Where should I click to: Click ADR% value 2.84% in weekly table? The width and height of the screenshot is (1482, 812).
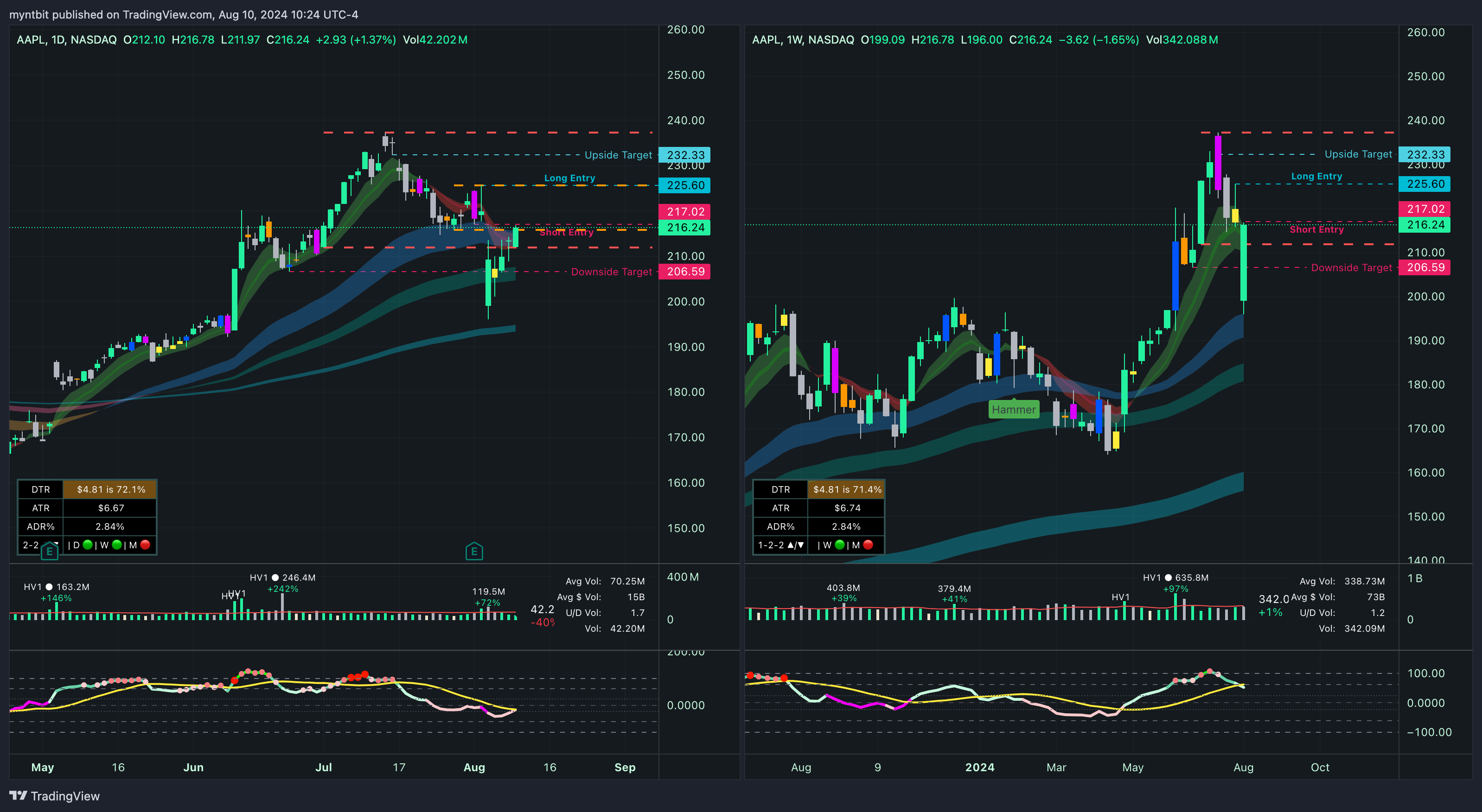coord(846,526)
